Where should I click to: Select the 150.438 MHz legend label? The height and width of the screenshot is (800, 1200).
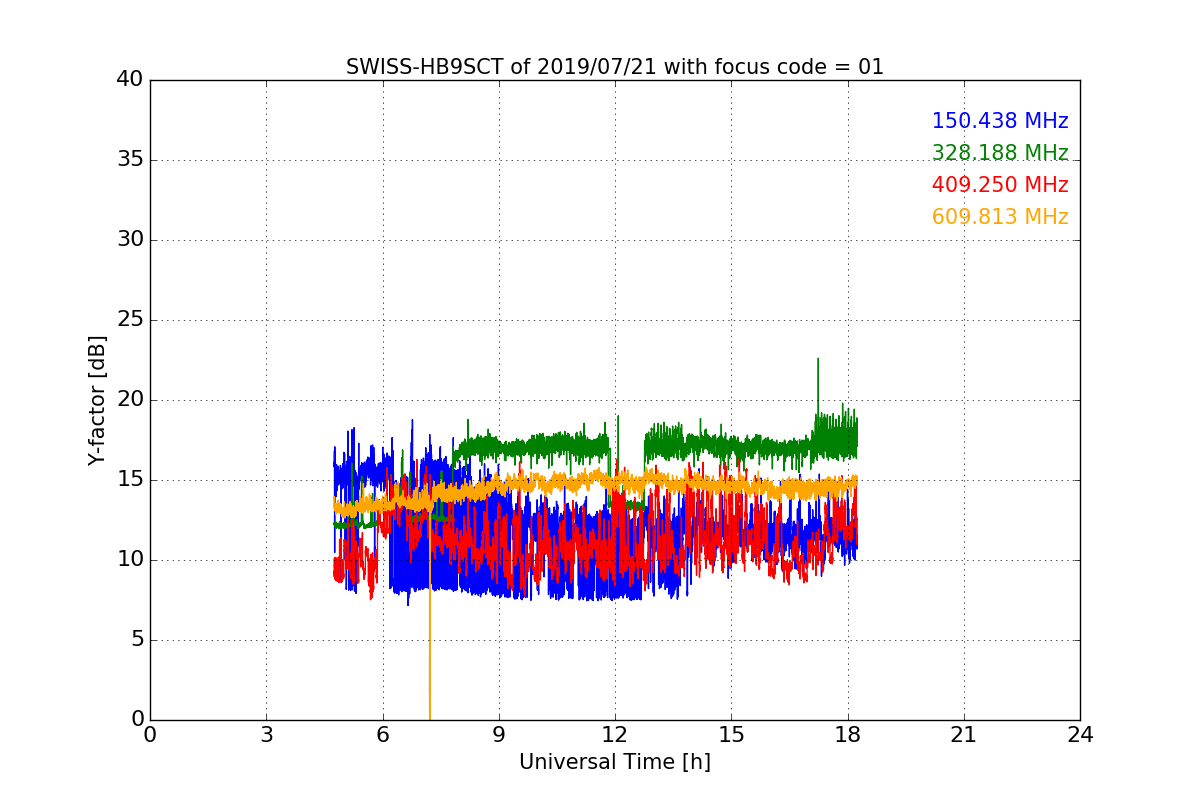1000,121
